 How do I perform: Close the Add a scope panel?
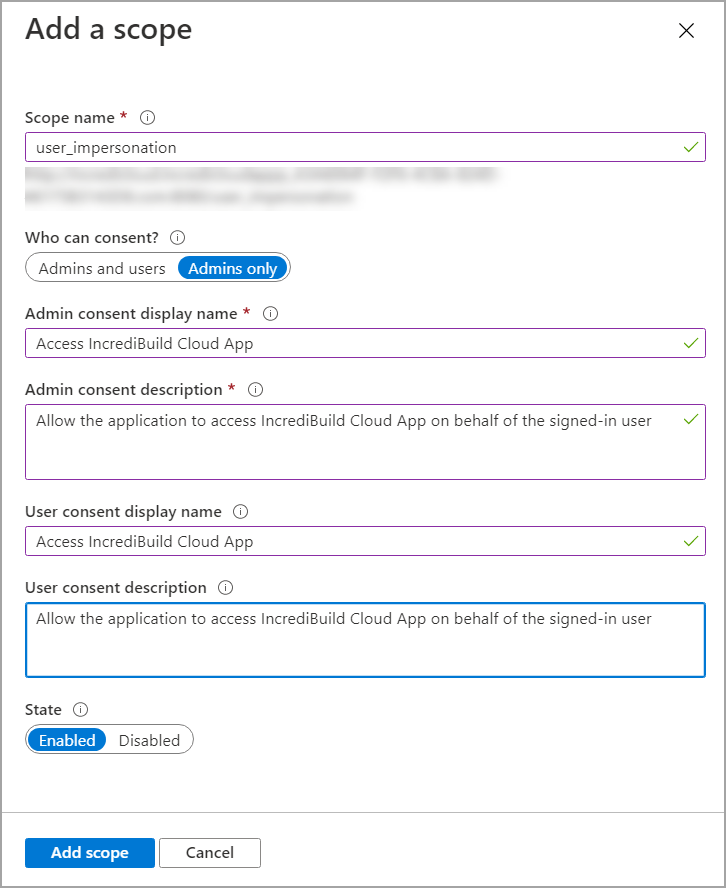(x=686, y=31)
